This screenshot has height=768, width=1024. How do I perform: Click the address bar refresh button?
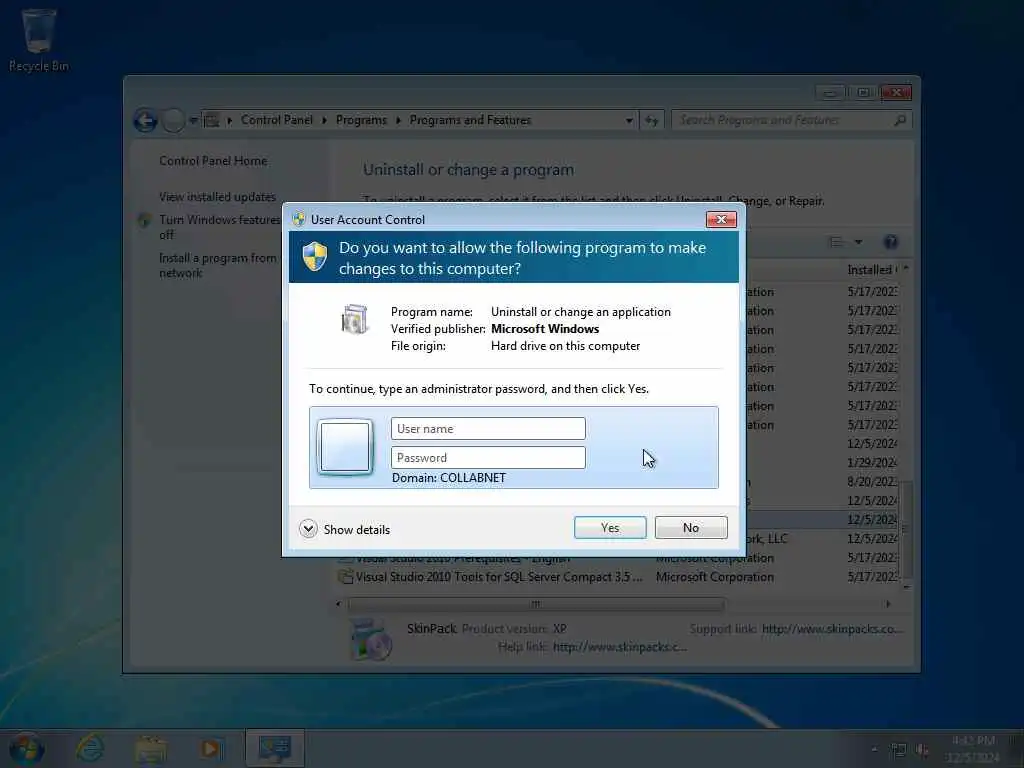click(x=652, y=120)
